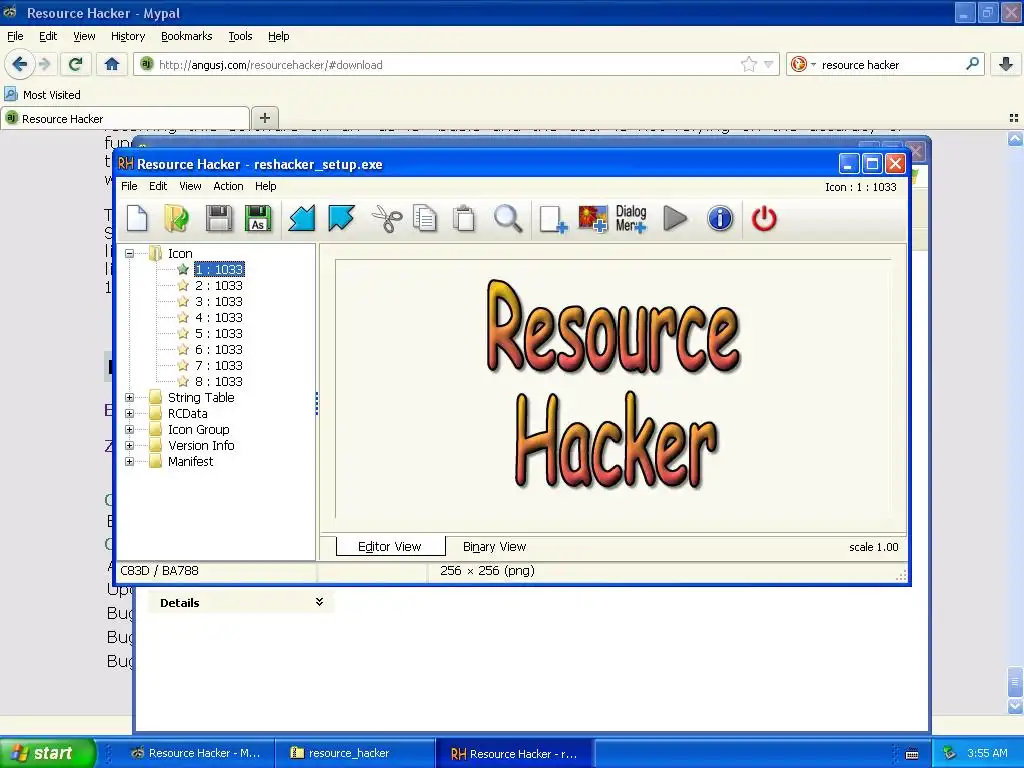The image size is (1024, 768).
Task: Expand the Version Info folder
Action: click(129, 445)
